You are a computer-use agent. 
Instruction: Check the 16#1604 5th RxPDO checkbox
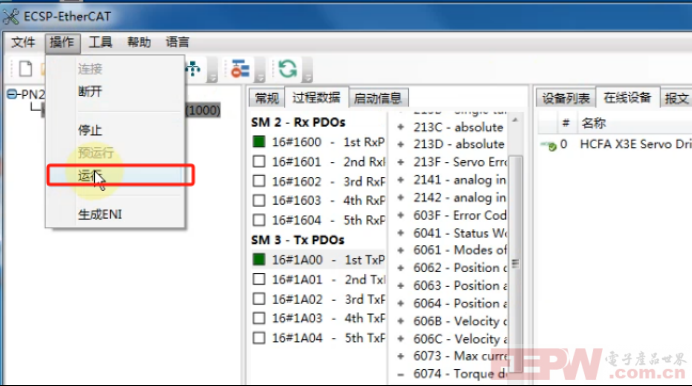pyautogui.click(x=259, y=220)
